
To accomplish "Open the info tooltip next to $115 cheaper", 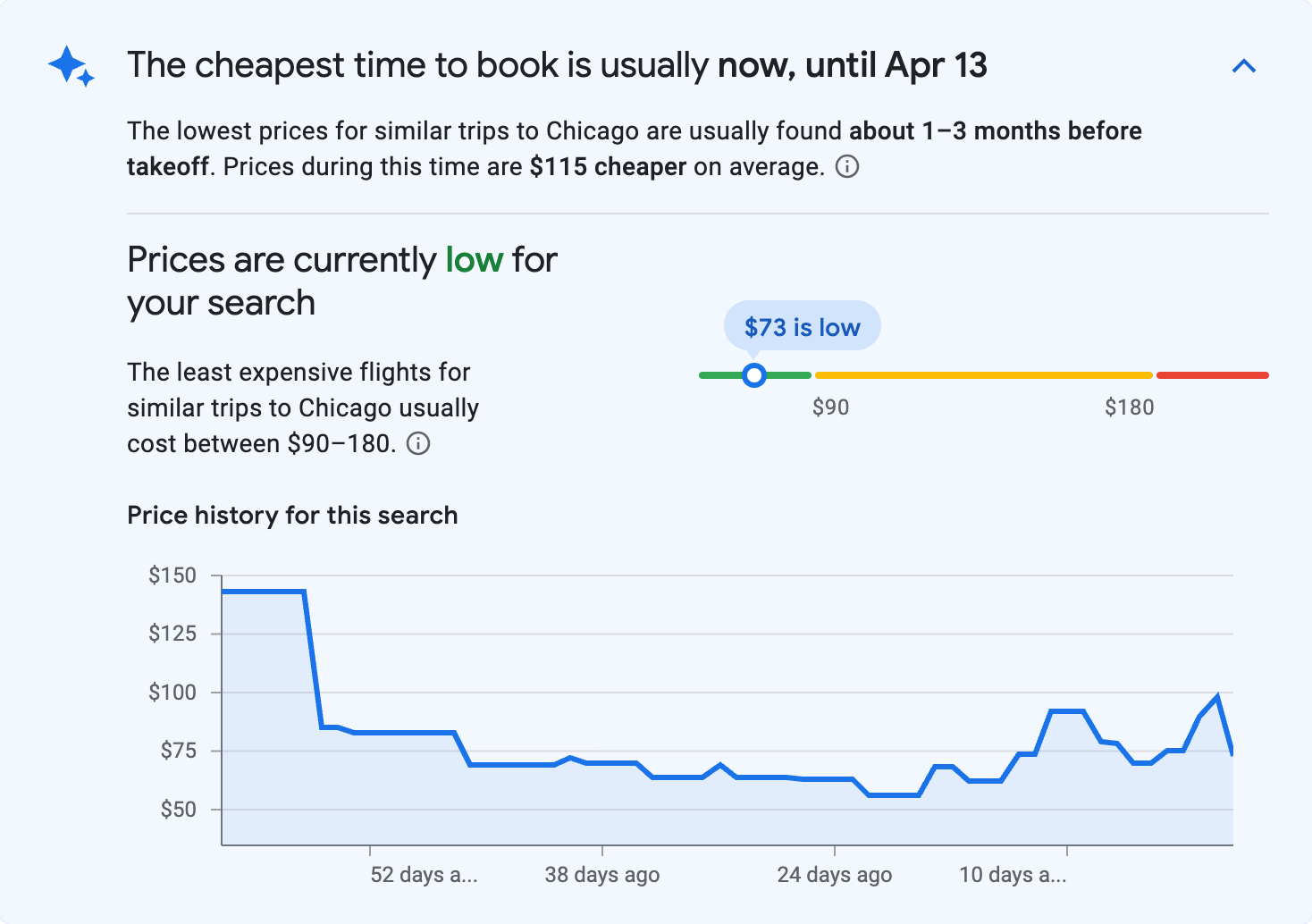I will click(847, 166).
